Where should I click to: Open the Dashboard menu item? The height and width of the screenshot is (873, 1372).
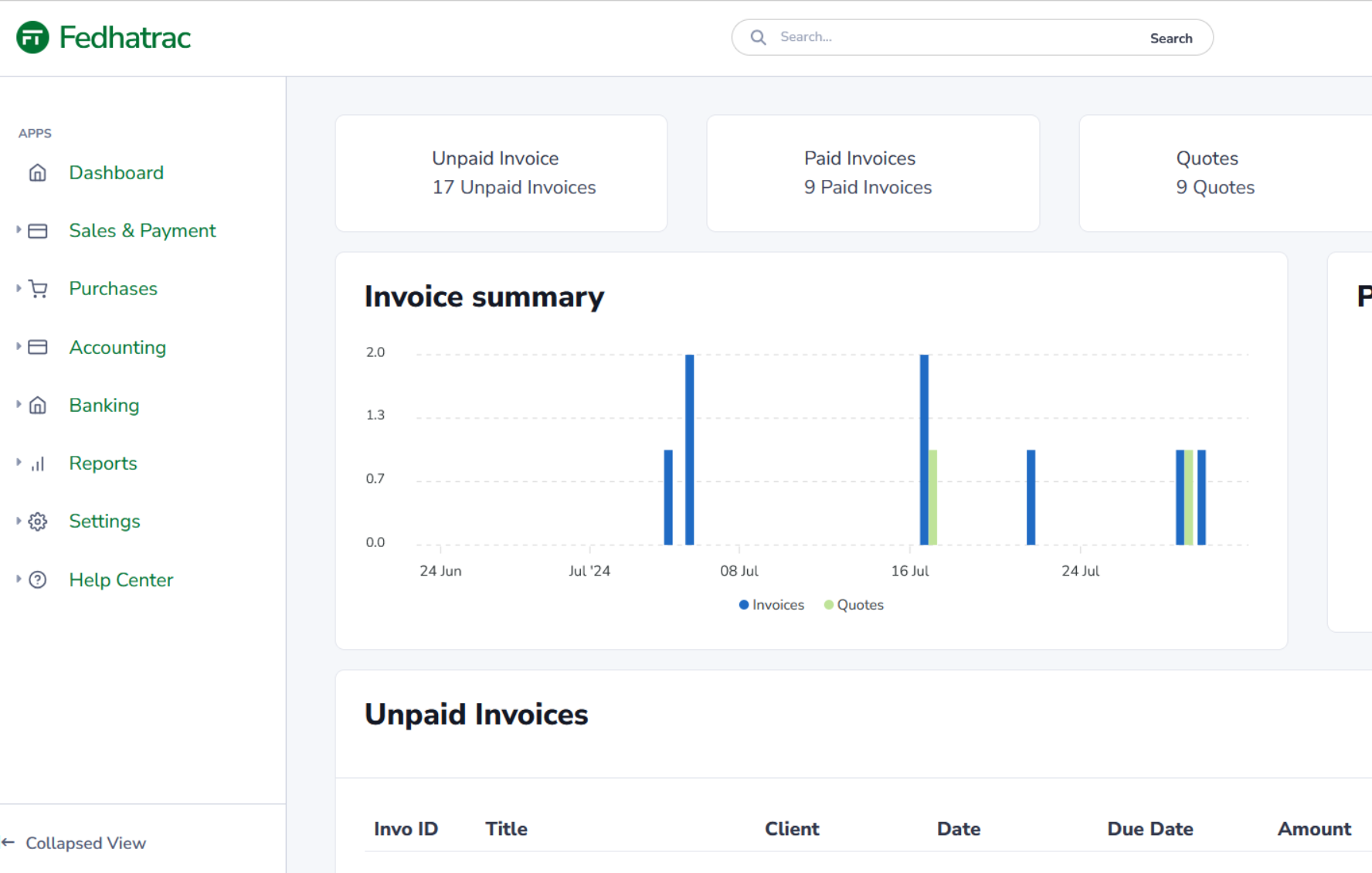(116, 172)
